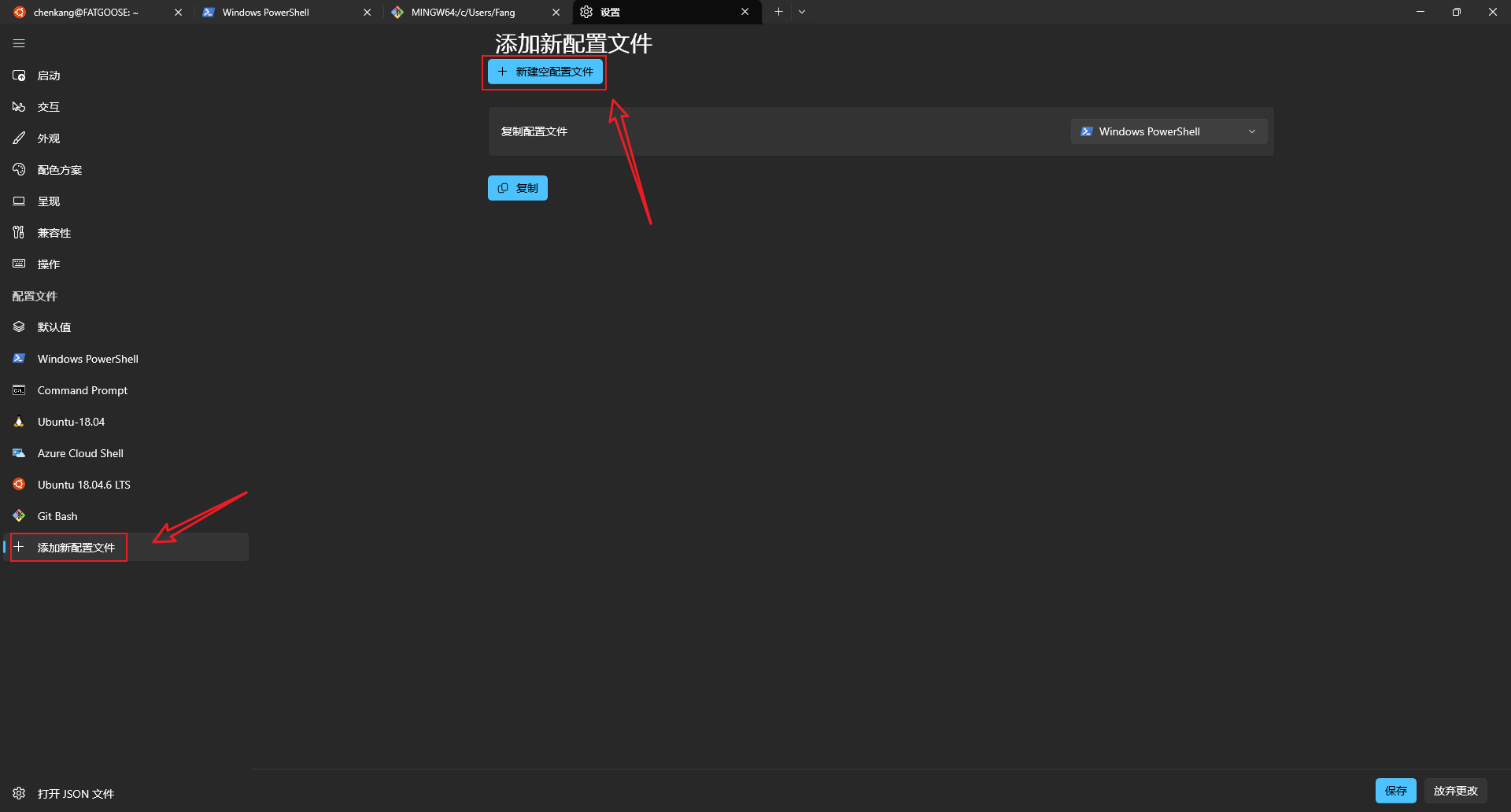Click the PowerShell icon inside the dropdown
The height and width of the screenshot is (812, 1511).
click(1087, 131)
